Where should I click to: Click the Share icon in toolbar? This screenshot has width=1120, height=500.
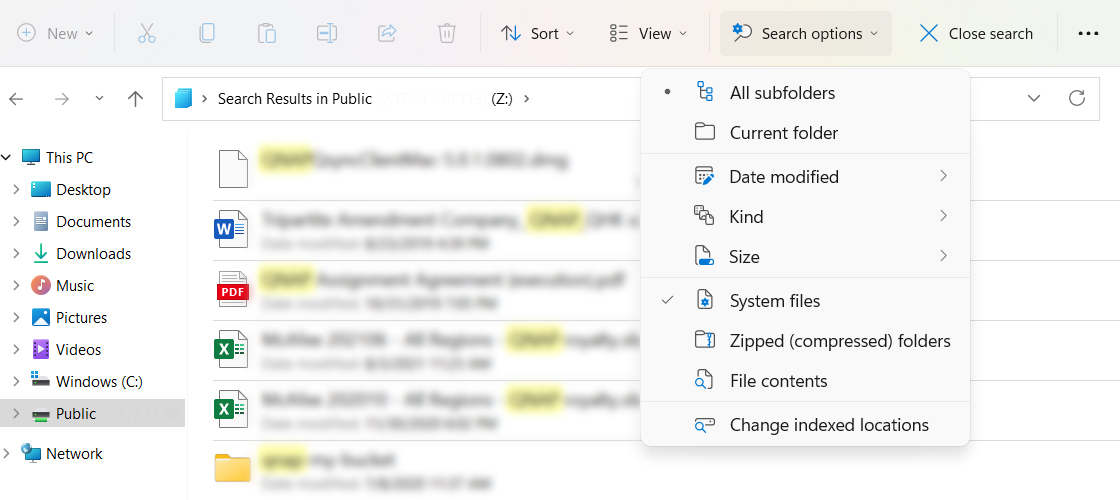(x=387, y=33)
